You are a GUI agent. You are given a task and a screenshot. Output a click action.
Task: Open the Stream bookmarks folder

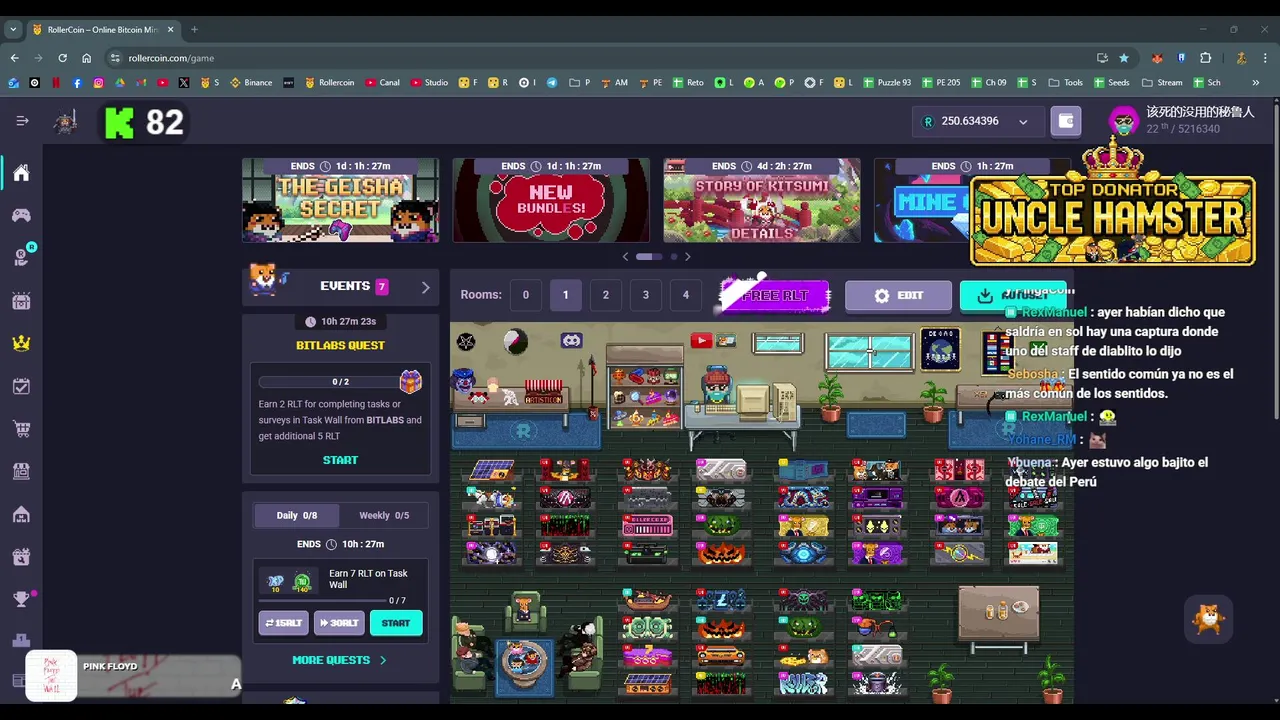click(1162, 83)
